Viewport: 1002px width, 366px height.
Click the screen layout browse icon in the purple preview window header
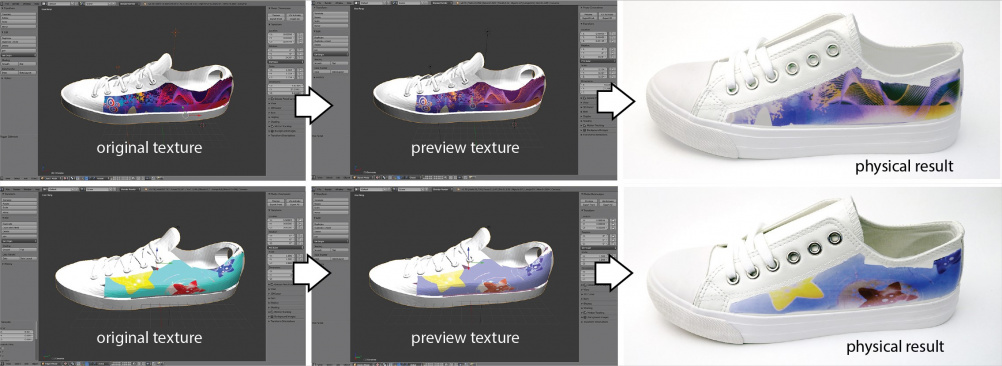[x=356, y=3]
